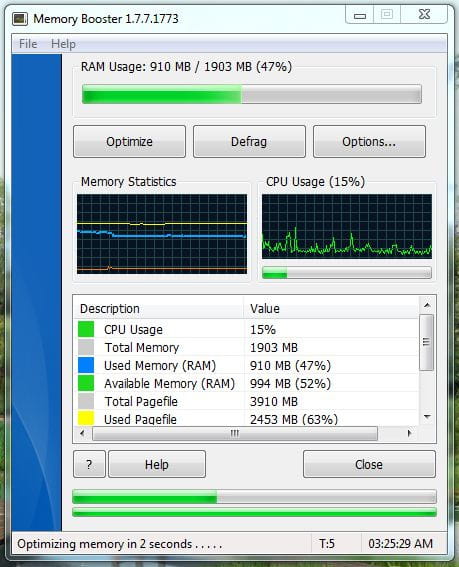
Task: Open the Help menu
Action: [63, 44]
